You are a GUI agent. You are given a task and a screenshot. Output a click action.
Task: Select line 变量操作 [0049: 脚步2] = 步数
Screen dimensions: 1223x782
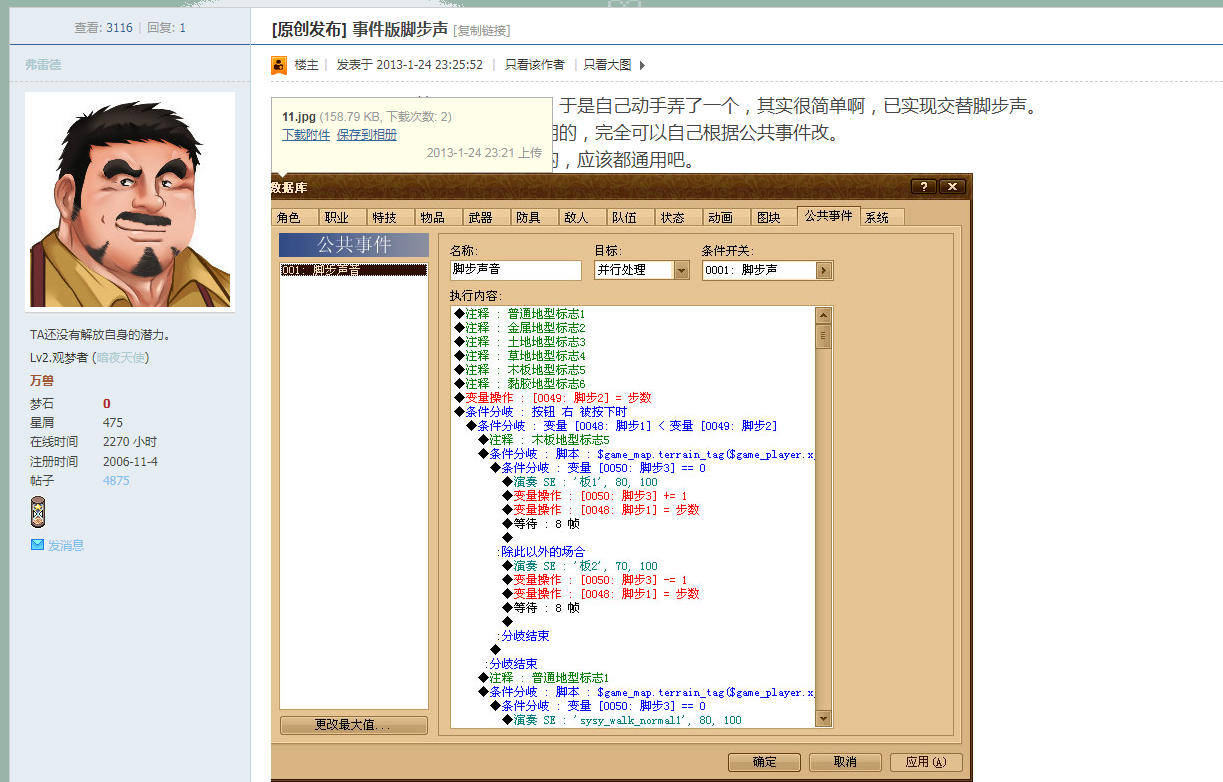coord(553,398)
